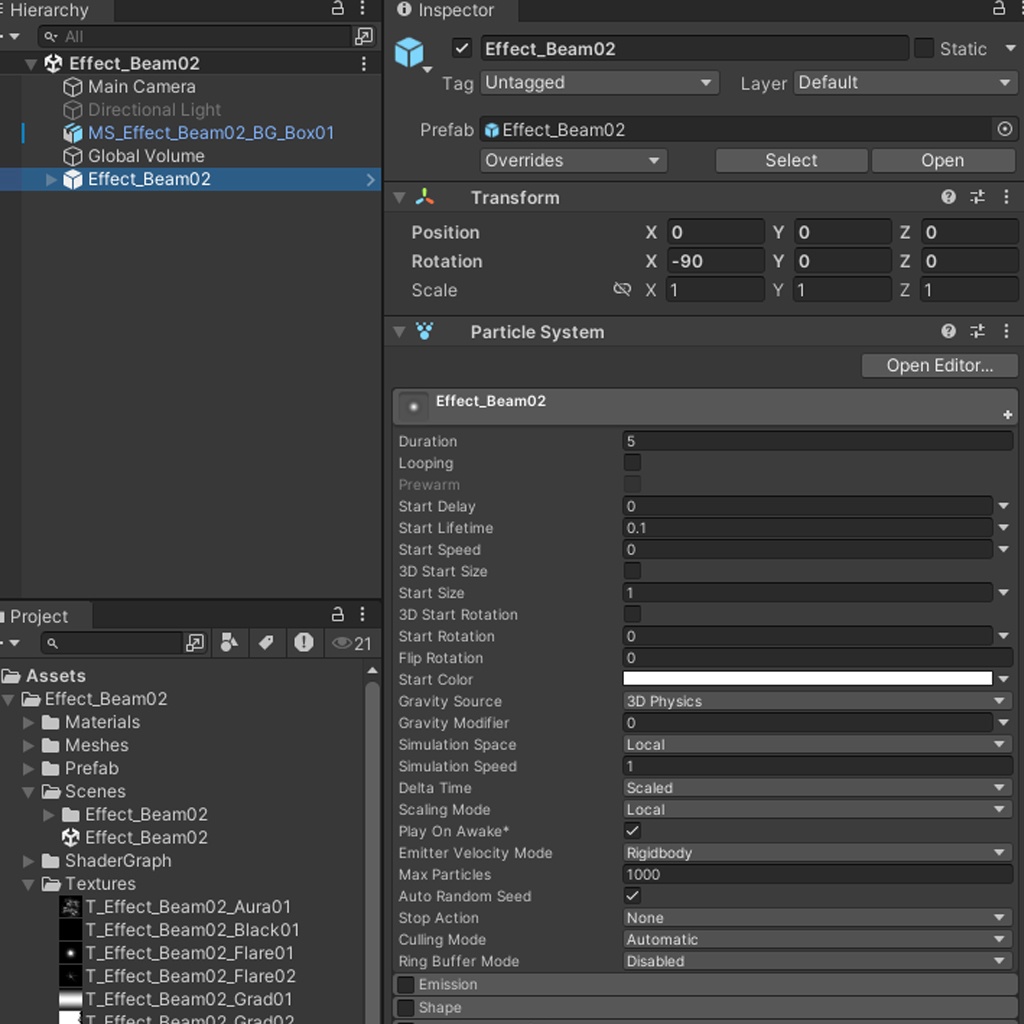The height and width of the screenshot is (1024, 1024).
Task: Click the Select prefab button
Action: (790, 160)
